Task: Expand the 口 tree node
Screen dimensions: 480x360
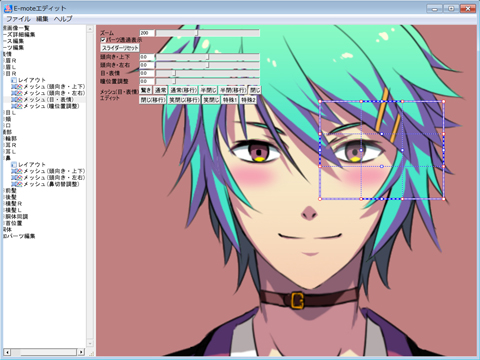Action: click(4, 126)
